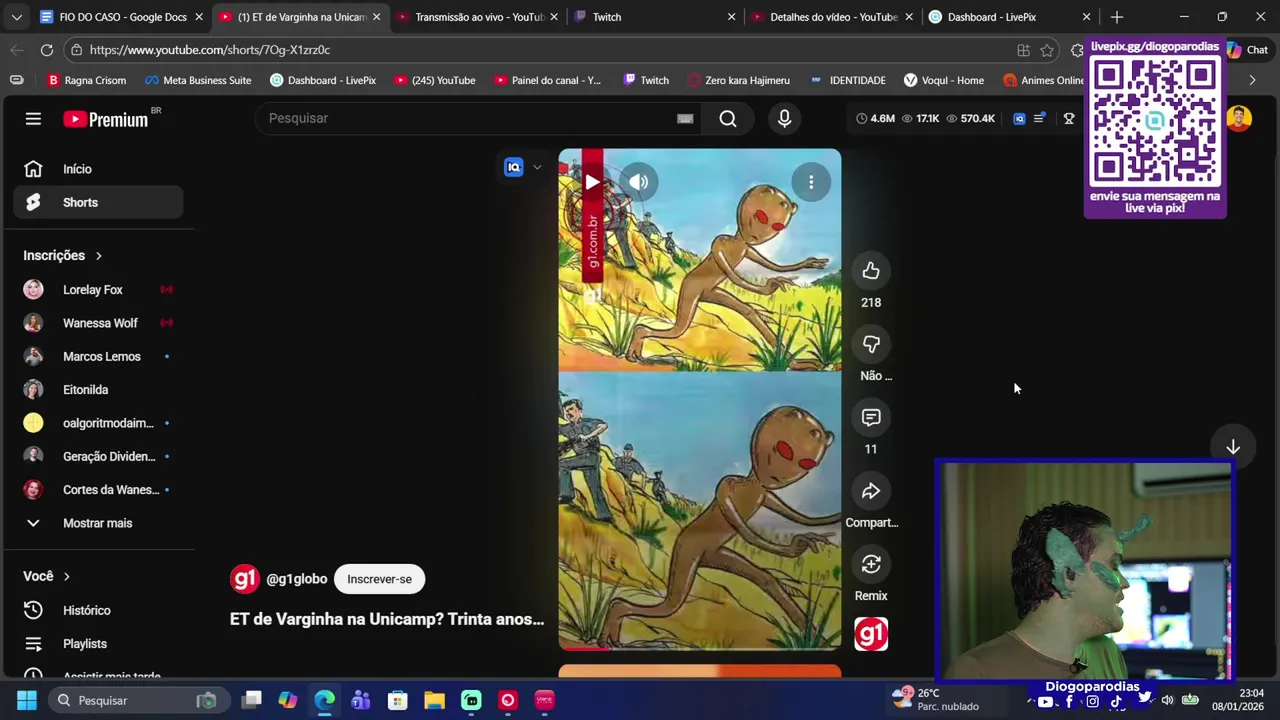Screen dimensions: 1280x720
Task: Open the Remix option
Action: tap(871, 564)
